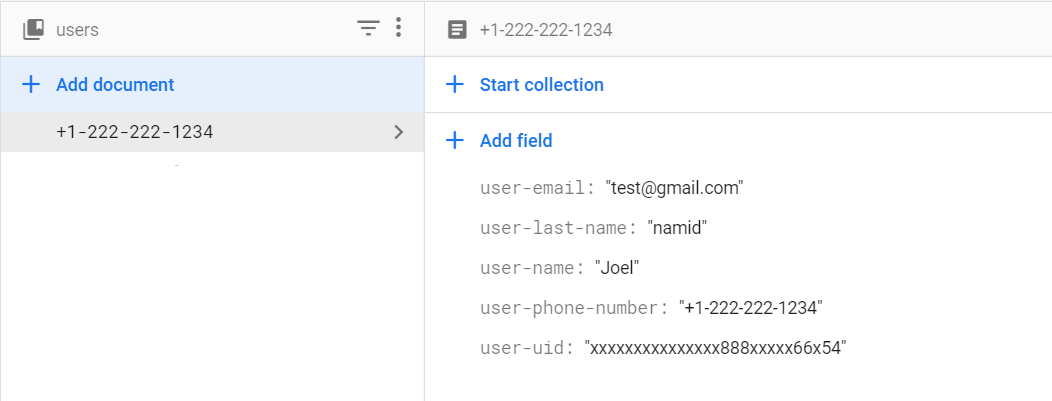
Task: Expand the chevron on the +1-222-222-1234 row
Action: tap(399, 132)
